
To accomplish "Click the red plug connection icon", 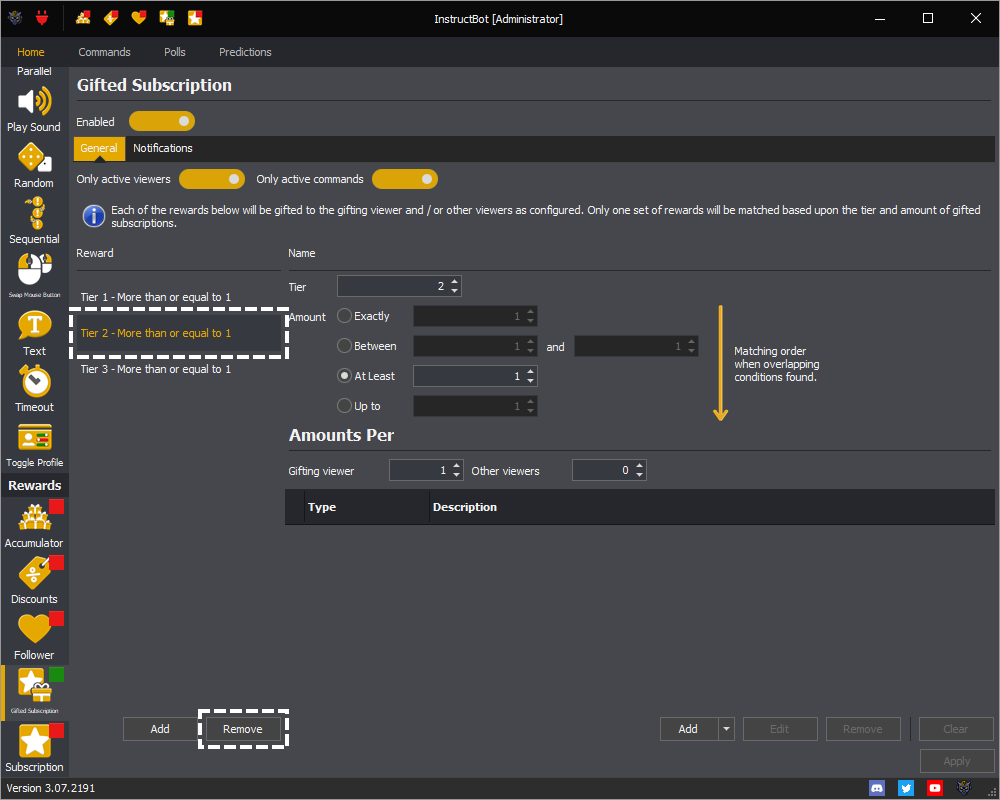I will [42, 18].
